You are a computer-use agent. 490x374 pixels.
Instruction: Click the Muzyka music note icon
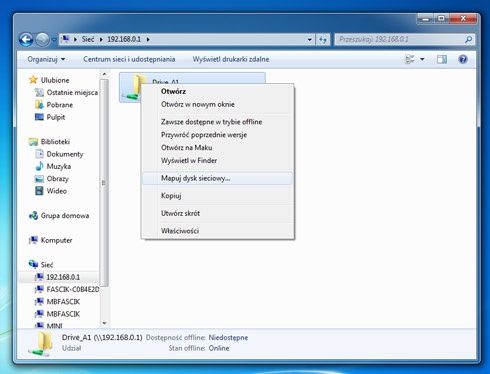tap(39, 166)
